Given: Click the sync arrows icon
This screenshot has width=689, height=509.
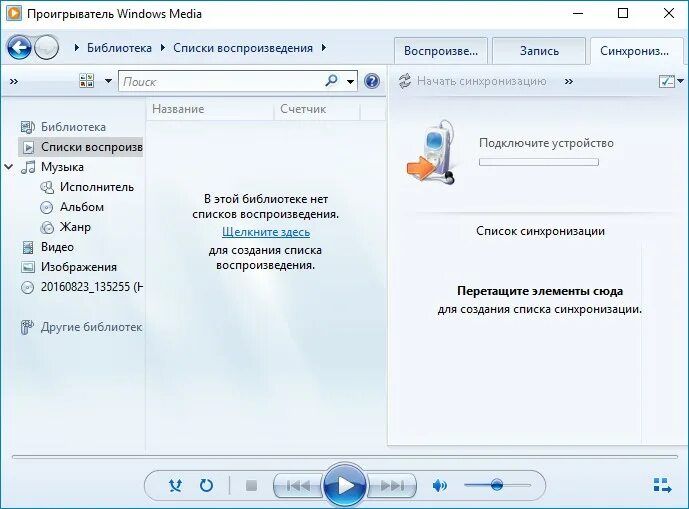Looking at the screenshot, I should 405,81.
